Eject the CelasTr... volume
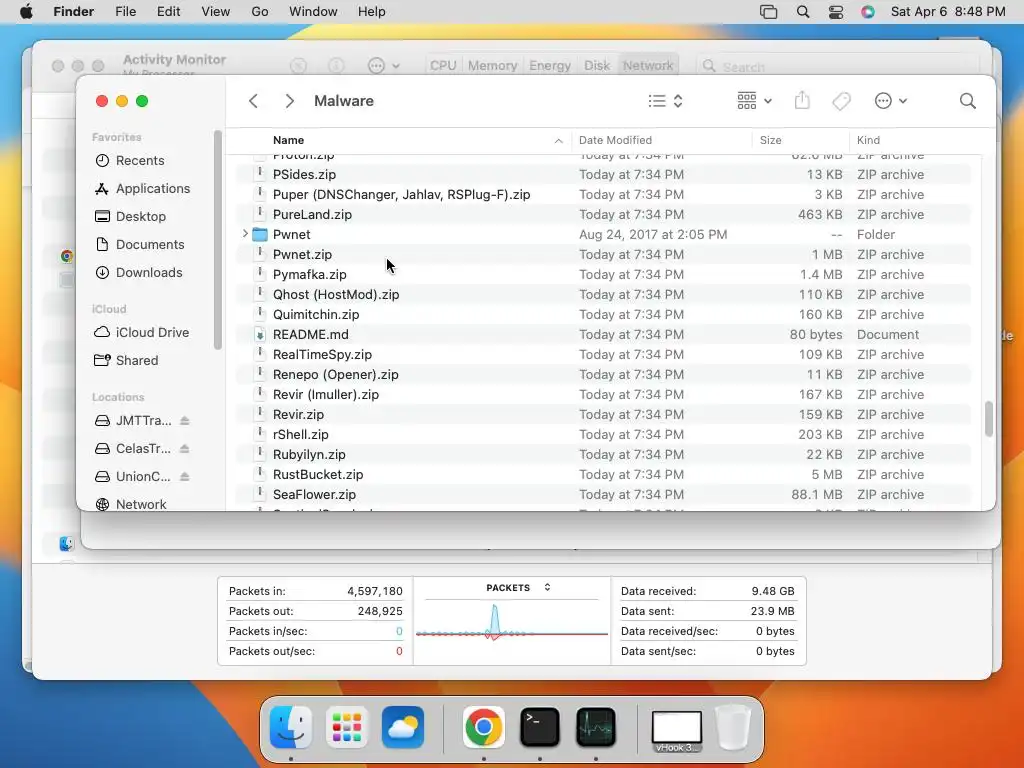1024x768 pixels. (185, 449)
